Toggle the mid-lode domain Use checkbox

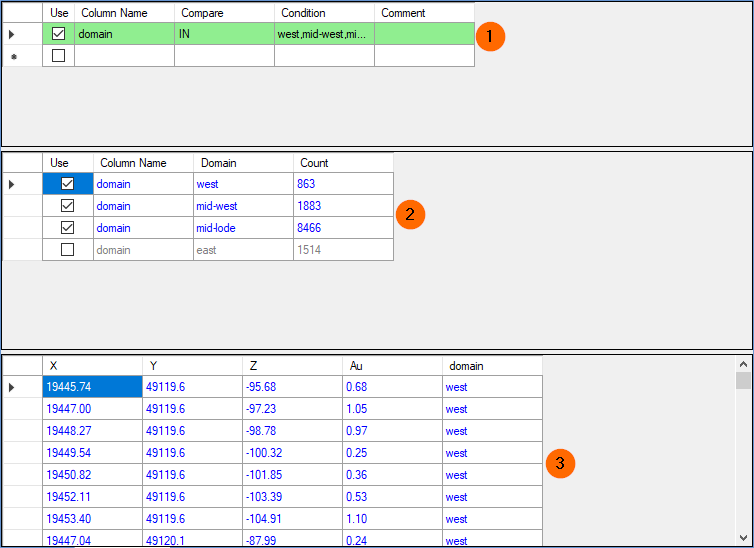pos(68,228)
